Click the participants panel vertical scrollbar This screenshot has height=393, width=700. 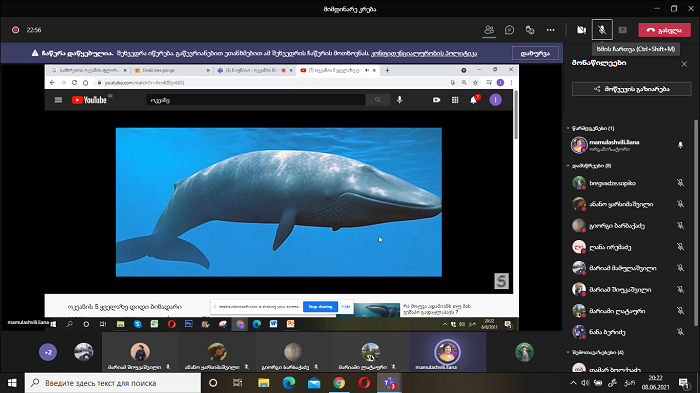click(x=695, y=223)
